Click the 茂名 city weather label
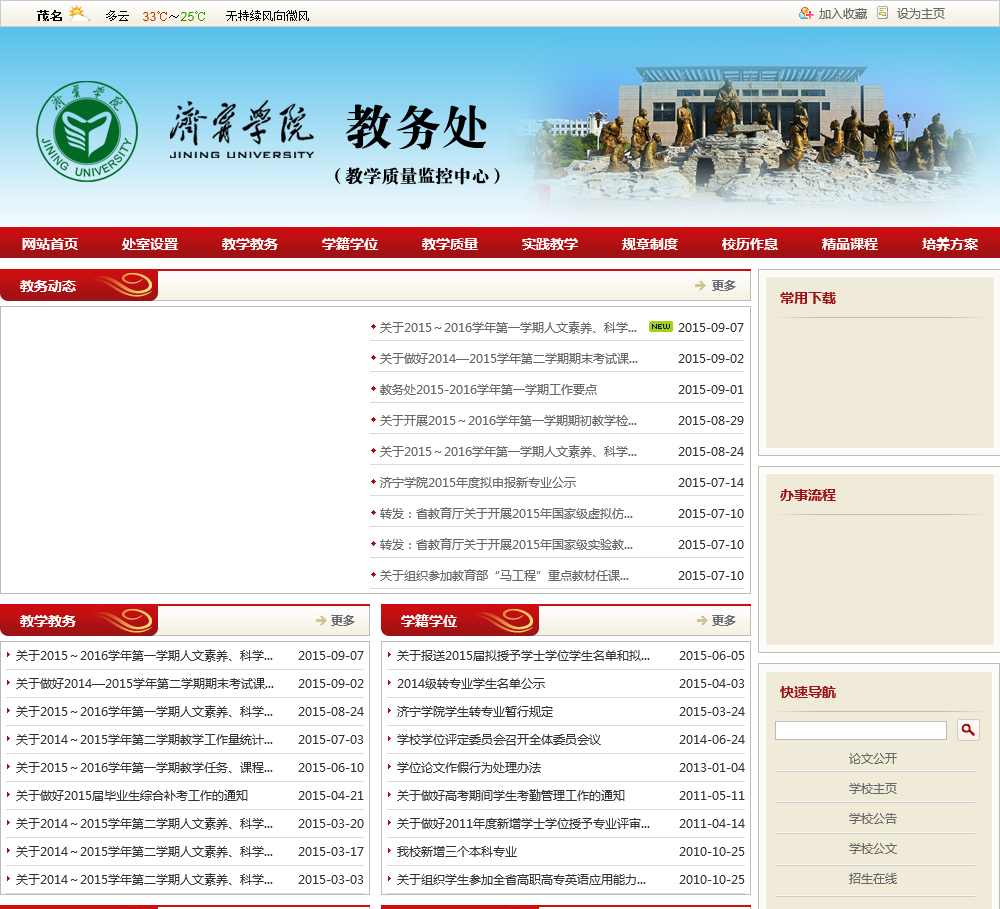The width and height of the screenshot is (1000, 909). pos(49,15)
